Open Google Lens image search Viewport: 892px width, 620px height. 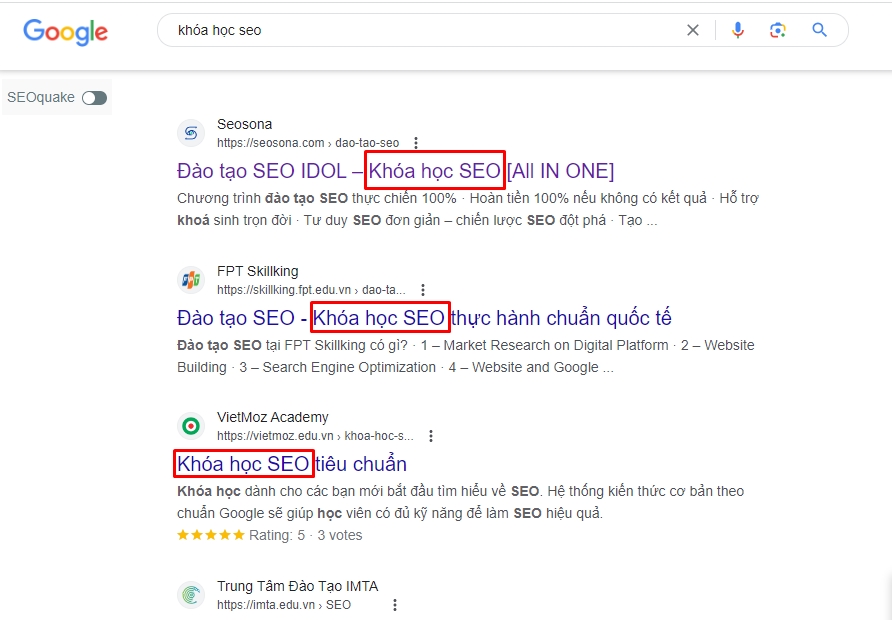[x=778, y=30]
